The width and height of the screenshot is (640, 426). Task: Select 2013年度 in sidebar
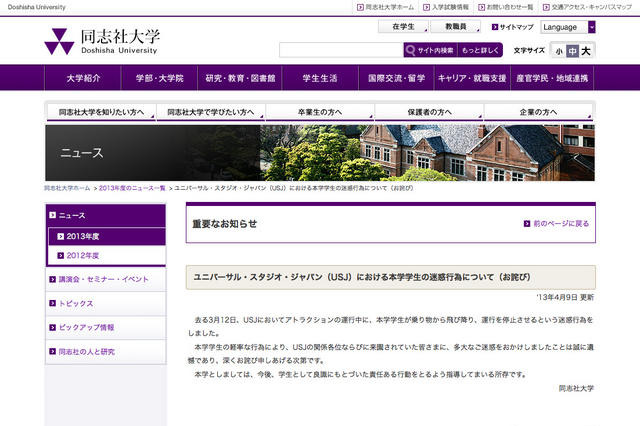click(x=107, y=236)
